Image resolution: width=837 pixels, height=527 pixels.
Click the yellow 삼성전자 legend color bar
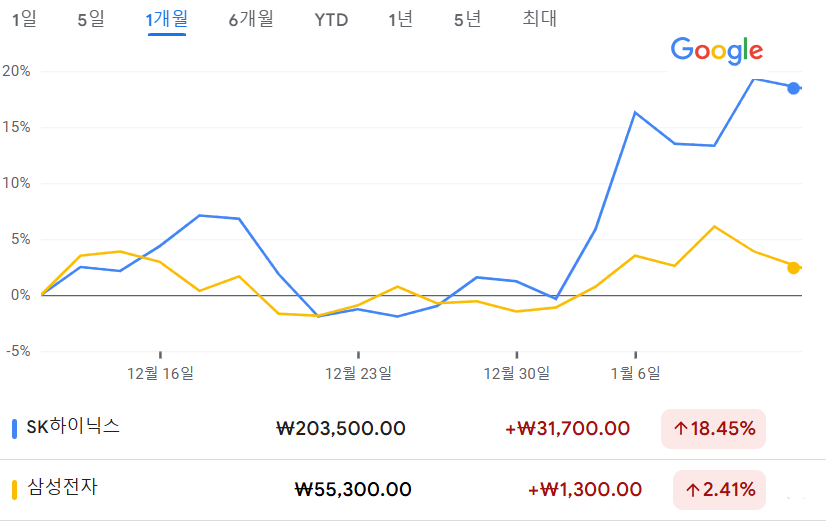pos(14,490)
